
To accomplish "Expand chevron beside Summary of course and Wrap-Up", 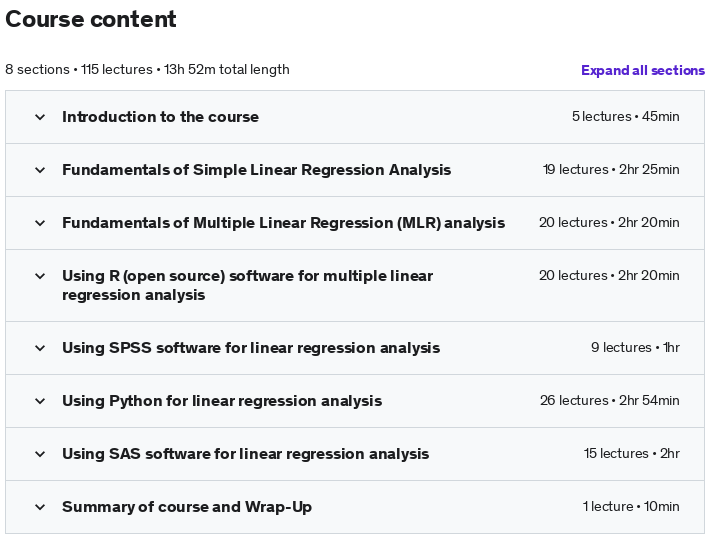I will tap(40, 507).
